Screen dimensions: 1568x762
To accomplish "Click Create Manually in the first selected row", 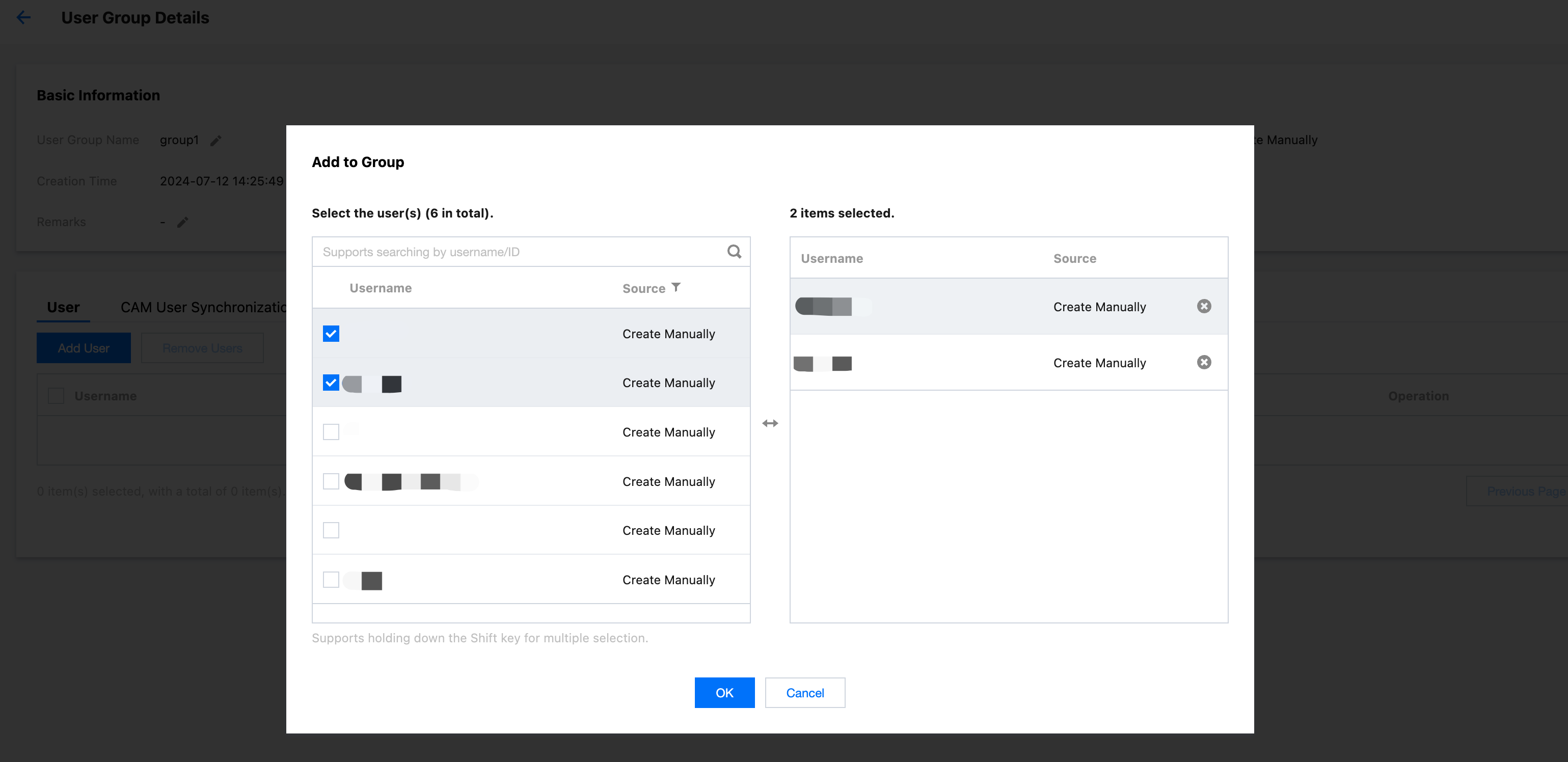I will [1099, 307].
